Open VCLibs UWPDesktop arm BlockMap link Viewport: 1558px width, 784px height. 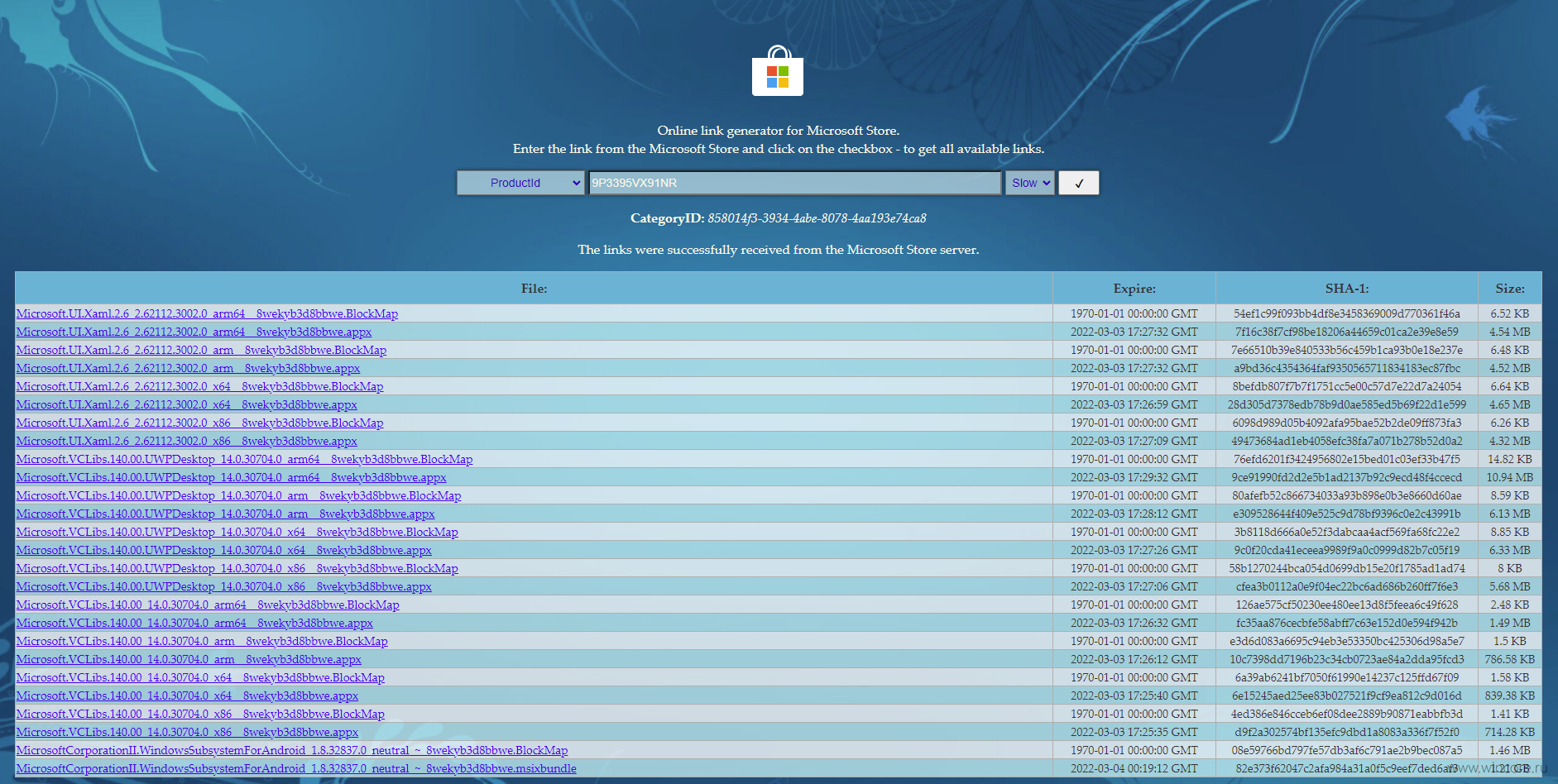coord(238,495)
